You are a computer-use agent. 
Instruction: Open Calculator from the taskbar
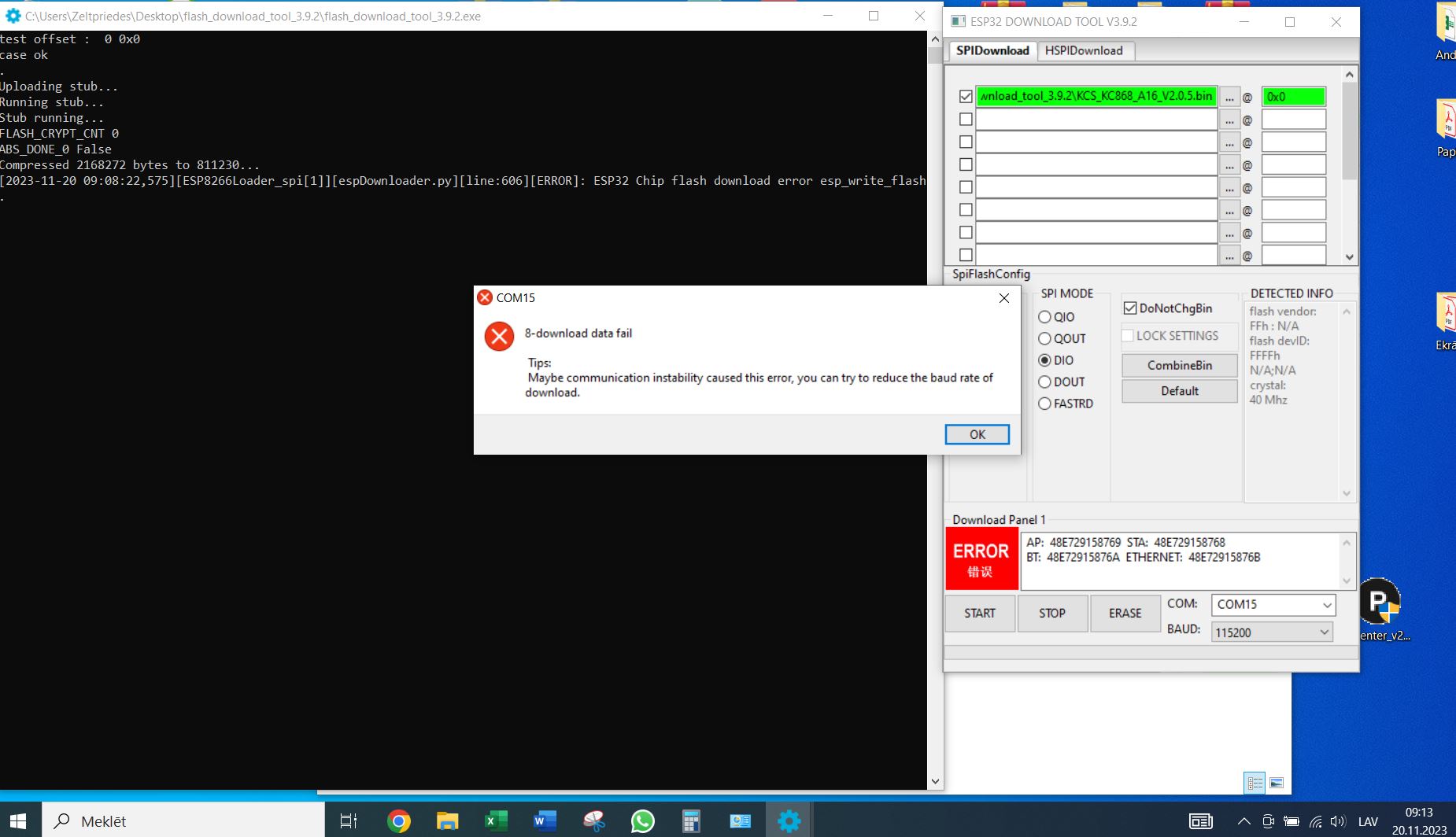coord(691,821)
